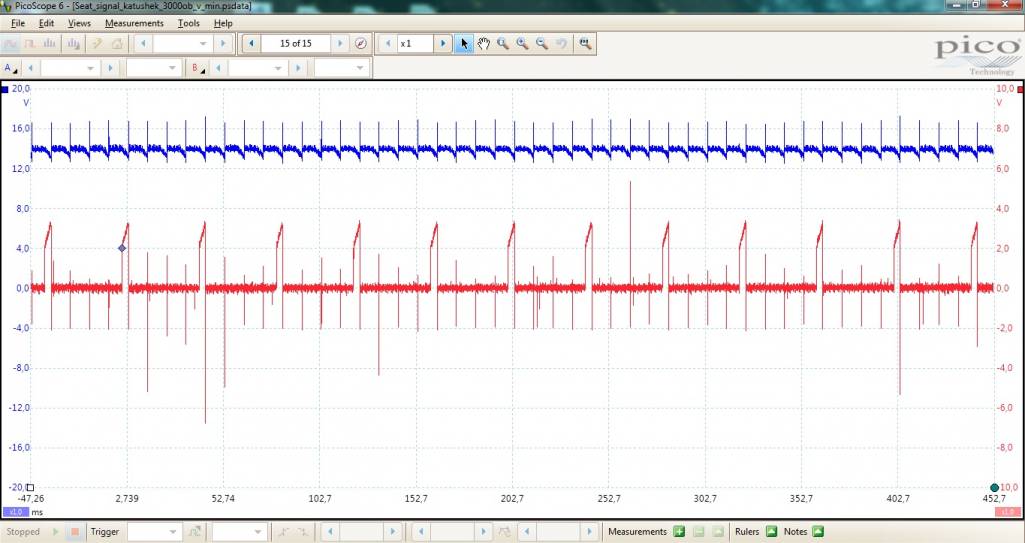The height and width of the screenshot is (543, 1025).
Task: Click the buffer number field showing 15 of 15
Action: 295,44
